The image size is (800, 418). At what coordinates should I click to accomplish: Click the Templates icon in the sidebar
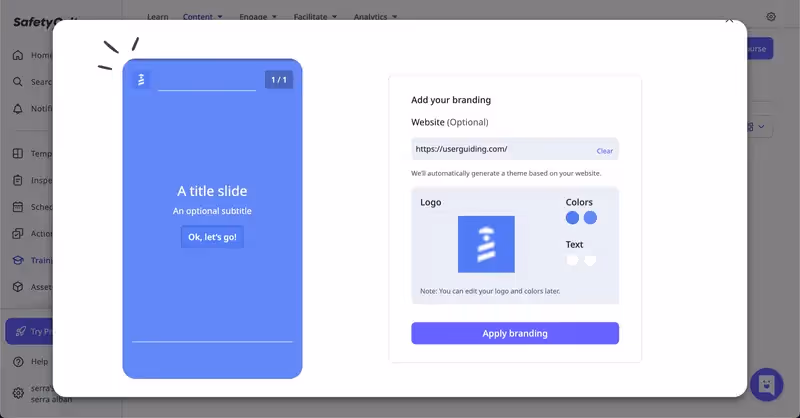(x=18, y=153)
